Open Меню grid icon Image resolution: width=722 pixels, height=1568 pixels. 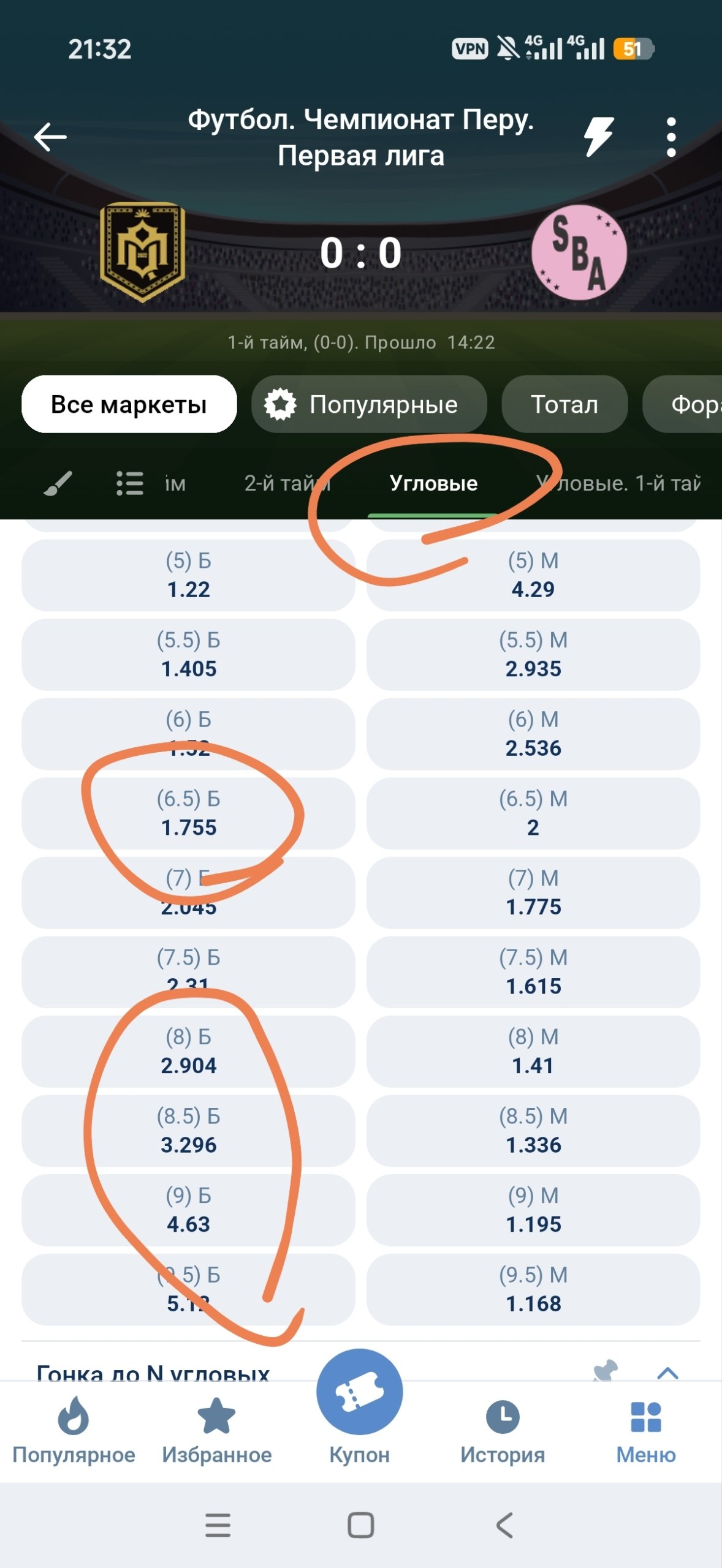pos(646,1417)
